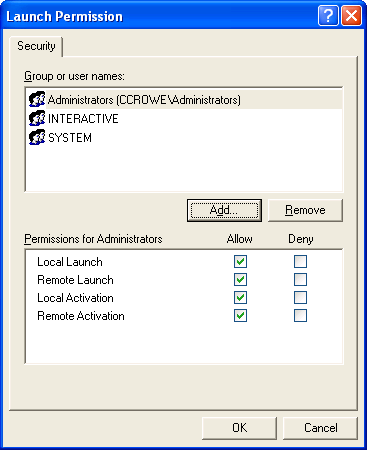367x450 pixels.
Task: Select the SYSTEM entry in list
Action: tap(184, 138)
